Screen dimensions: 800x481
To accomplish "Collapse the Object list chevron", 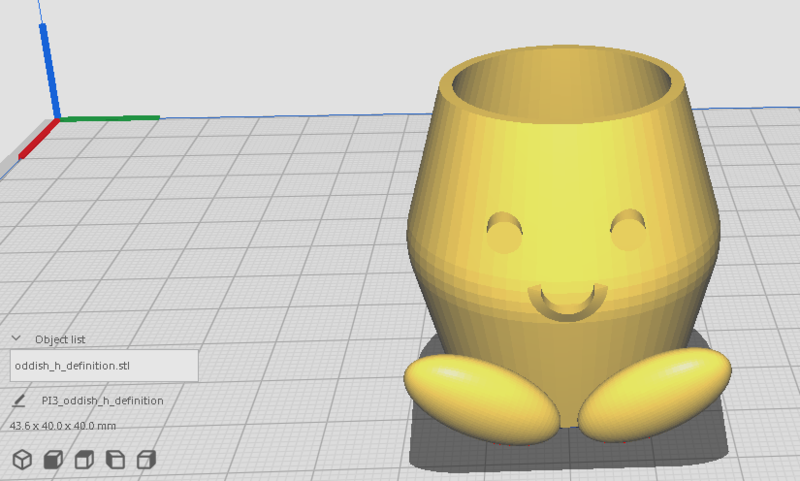I will click(16, 339).
